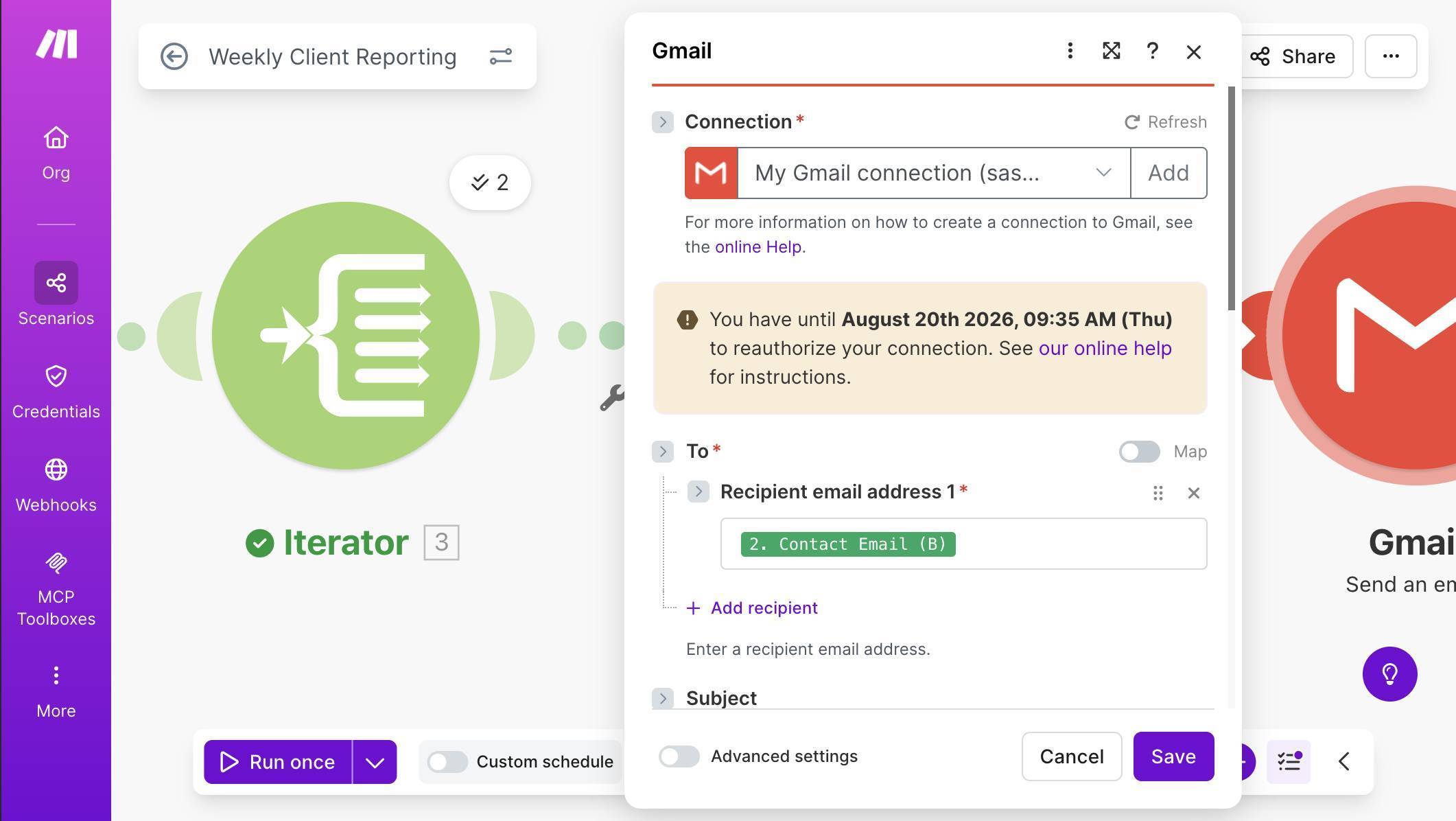The image size is (1456, 821).
Task: Open the Gmail module three-dot menu
Action: (1070, 51)
